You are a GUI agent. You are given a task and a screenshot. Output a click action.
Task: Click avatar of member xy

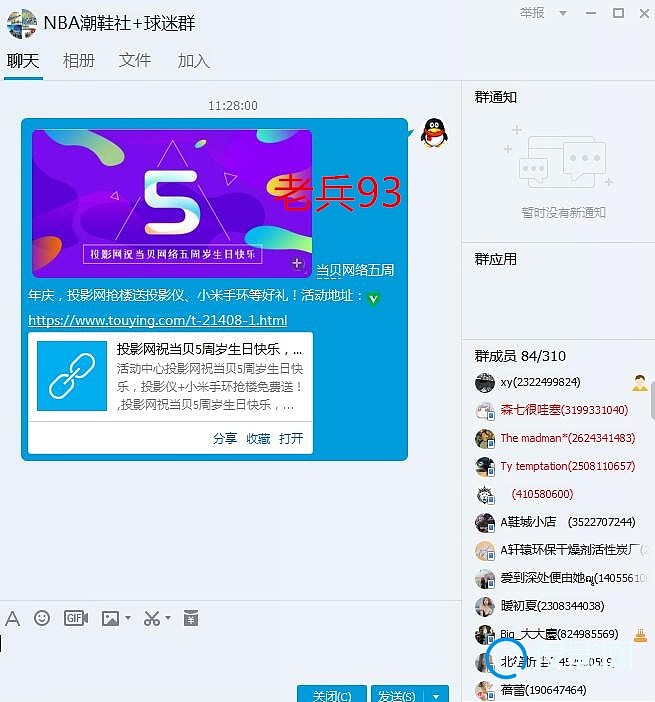pyautogui.click(x=485, y=383)
